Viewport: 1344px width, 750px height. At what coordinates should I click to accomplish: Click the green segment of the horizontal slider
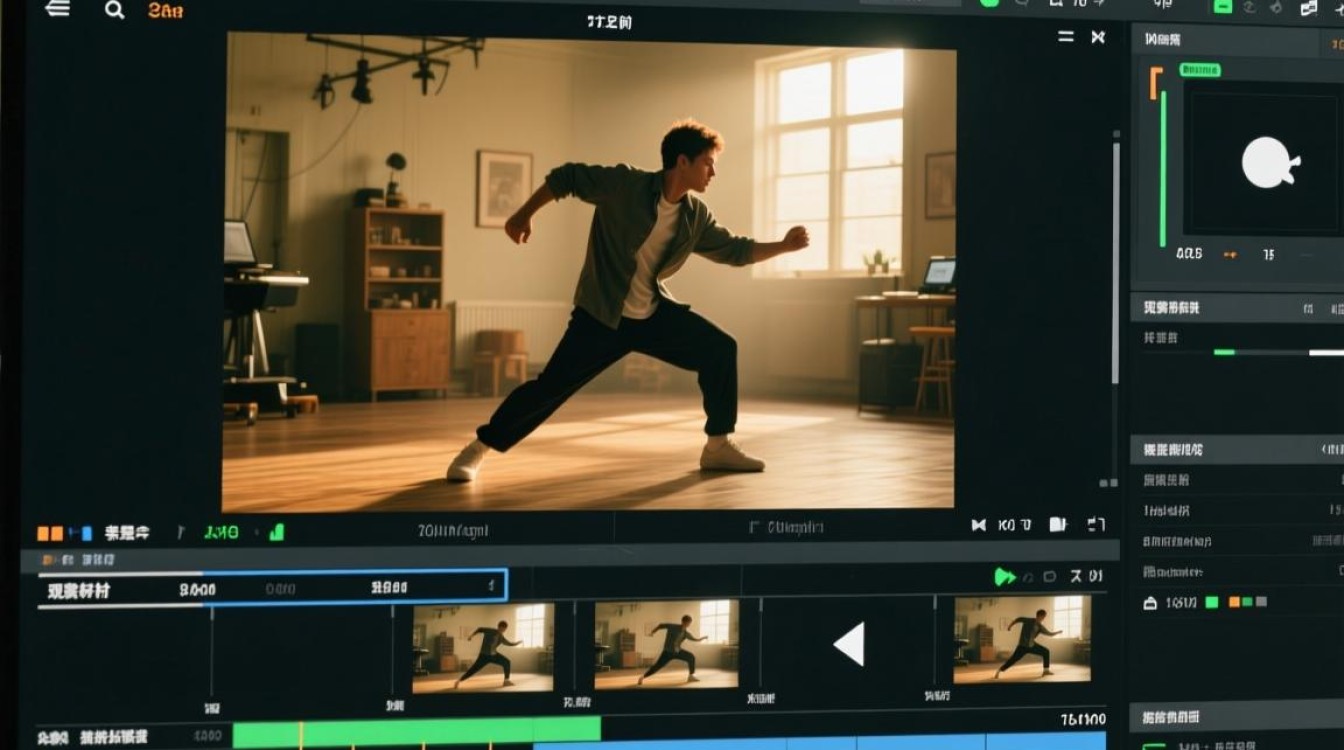click(1224, 352)
